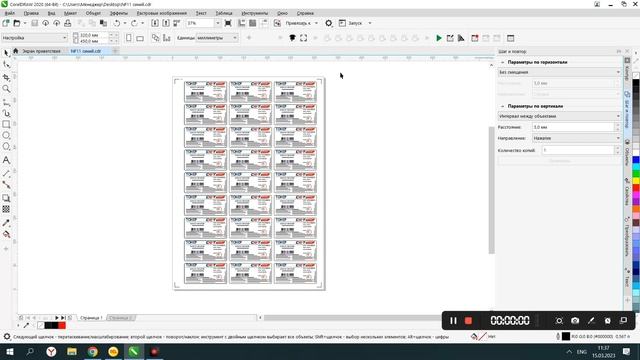Screen dimensions: 640x360
Task: Select the Drop Shadow tool in the toolbox
Action: coord(6,198)
